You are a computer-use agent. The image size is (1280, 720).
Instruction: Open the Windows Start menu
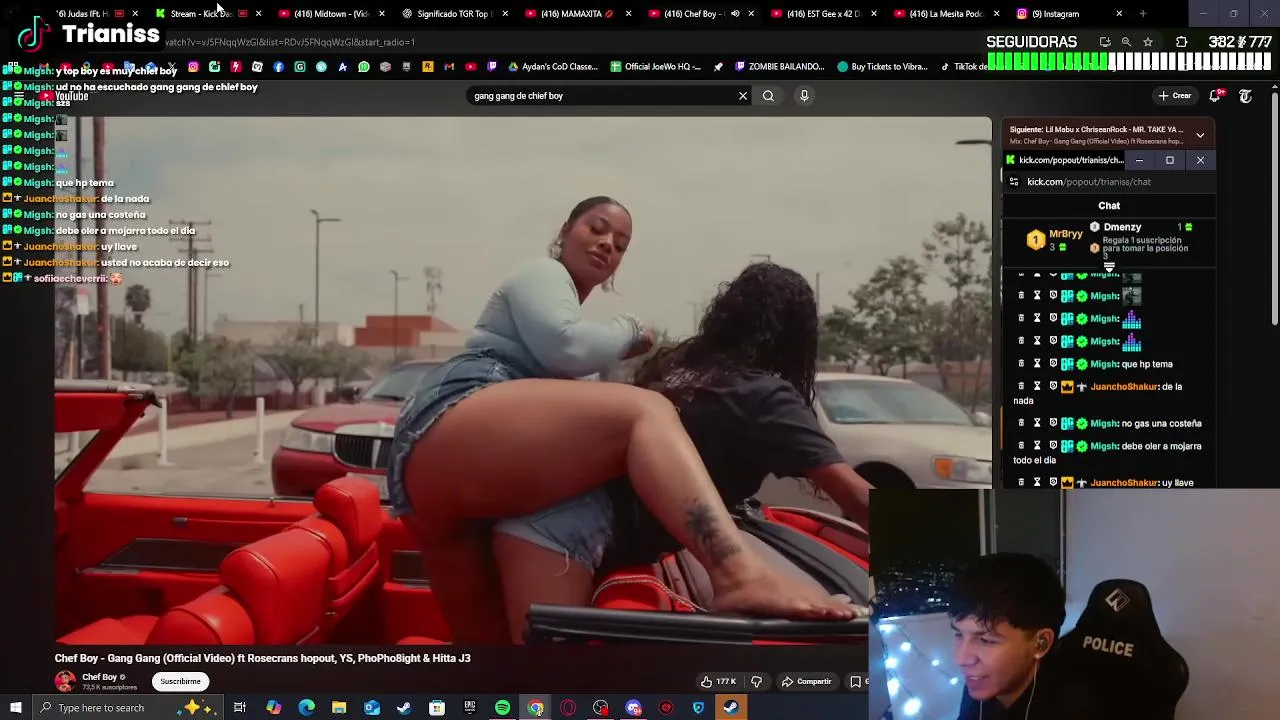[16, 708]
